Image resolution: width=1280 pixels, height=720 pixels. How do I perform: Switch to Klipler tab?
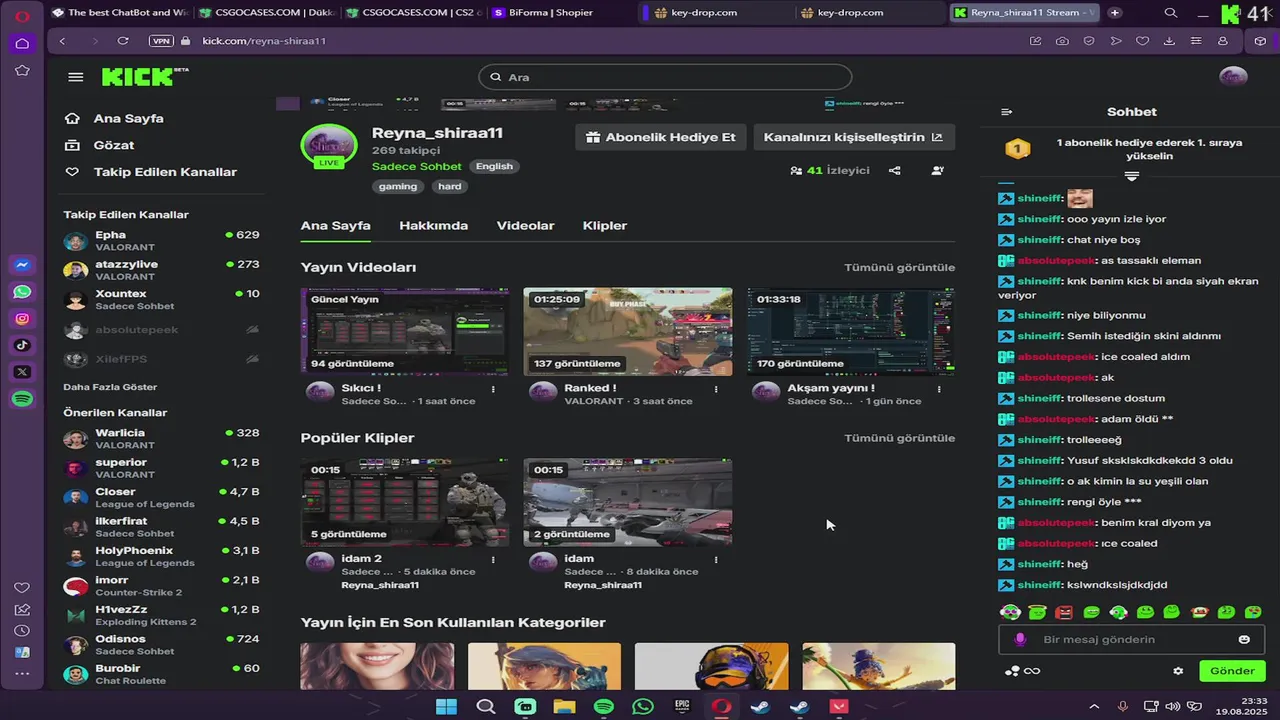605,226
